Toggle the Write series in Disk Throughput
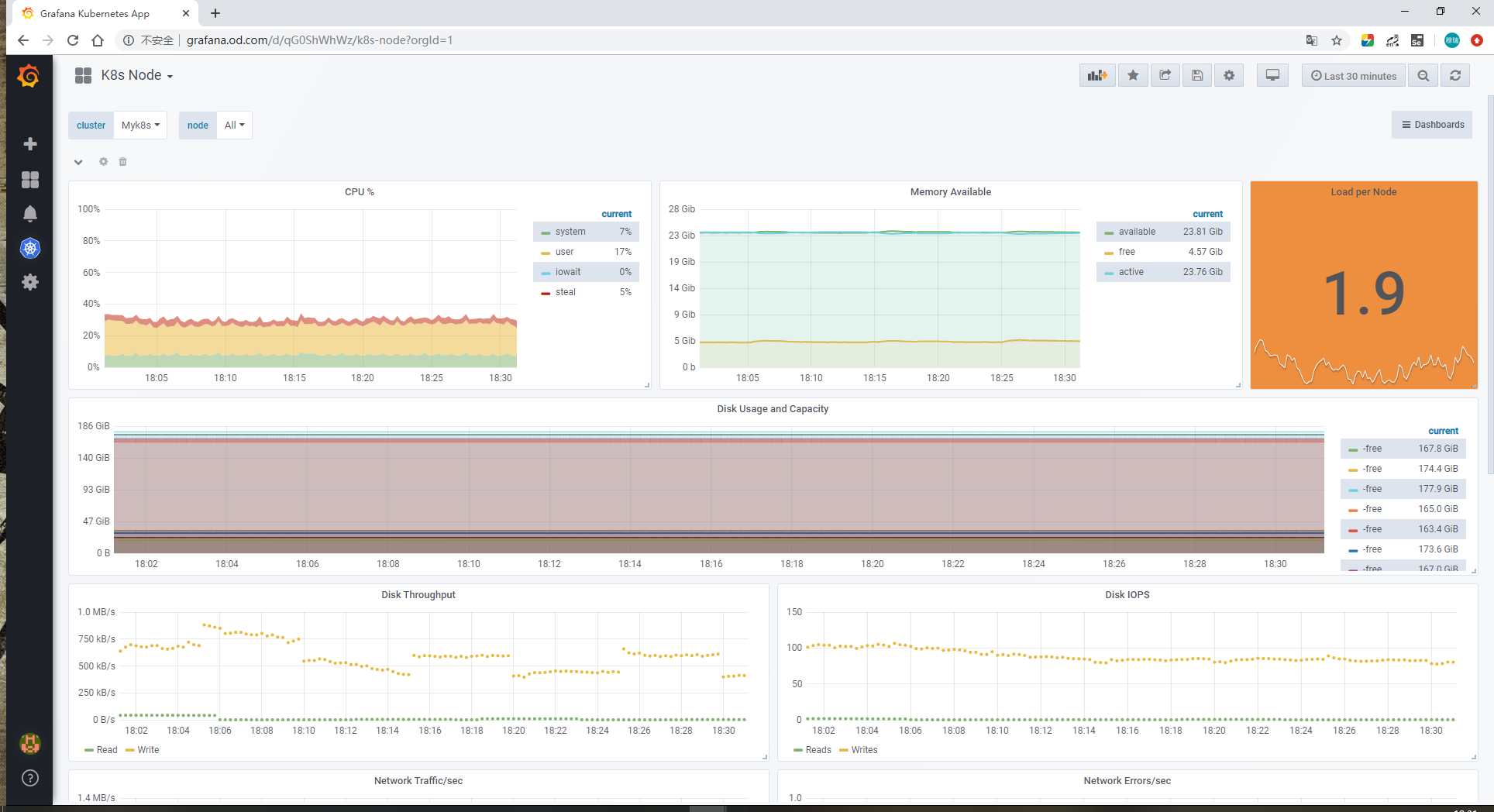 tap(147, 750)
